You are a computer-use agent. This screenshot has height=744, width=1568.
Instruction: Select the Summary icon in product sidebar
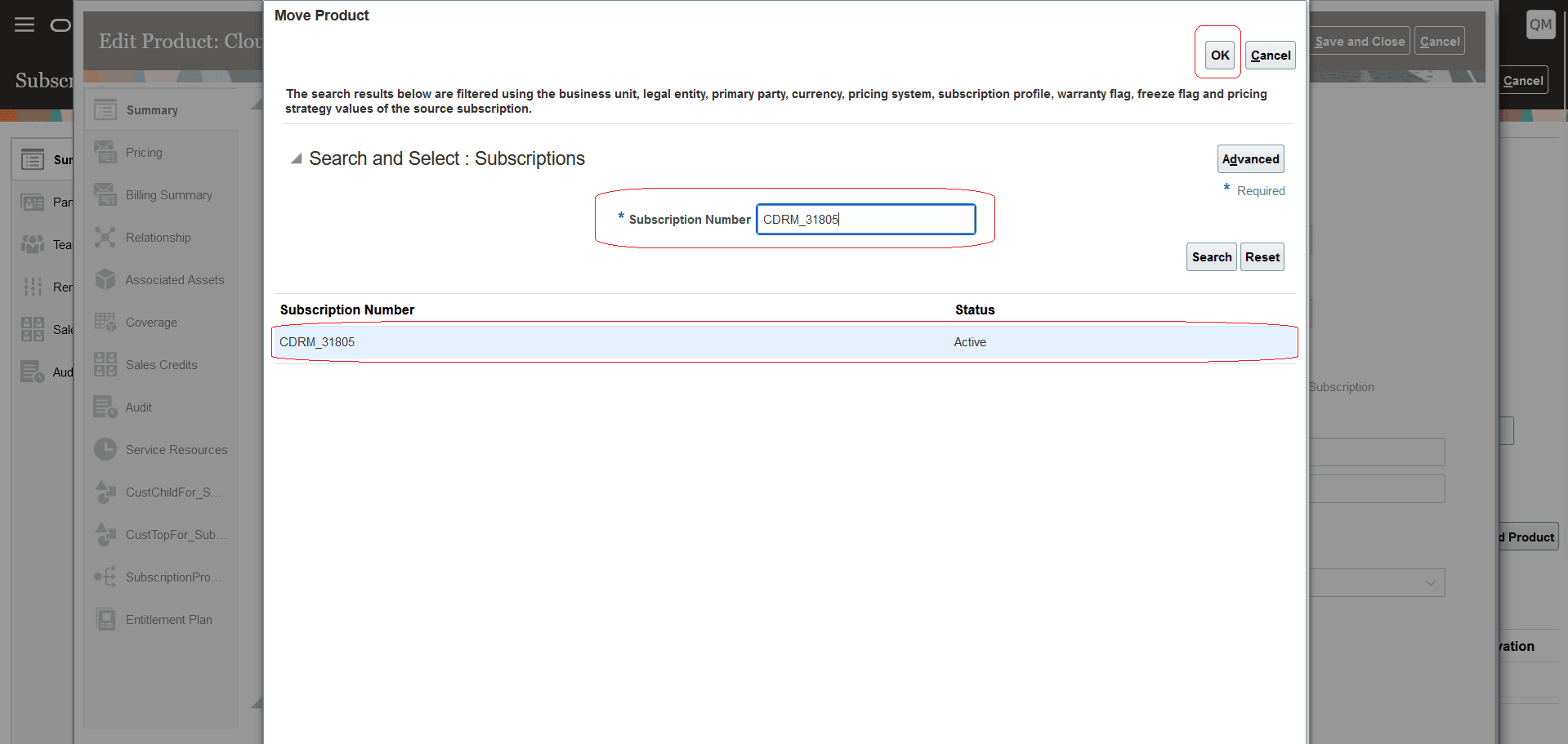[105, 109]
